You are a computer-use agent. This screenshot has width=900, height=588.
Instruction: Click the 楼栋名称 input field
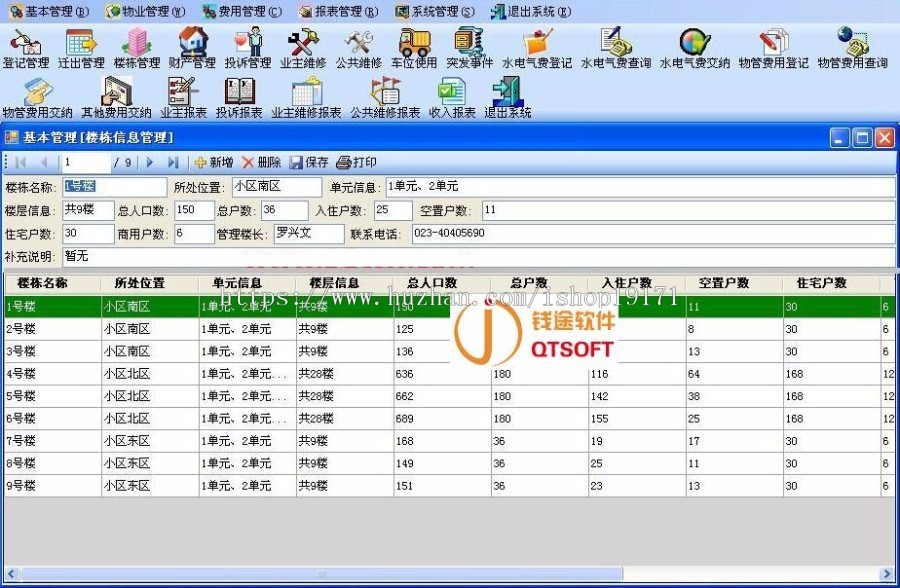(113, 186)
